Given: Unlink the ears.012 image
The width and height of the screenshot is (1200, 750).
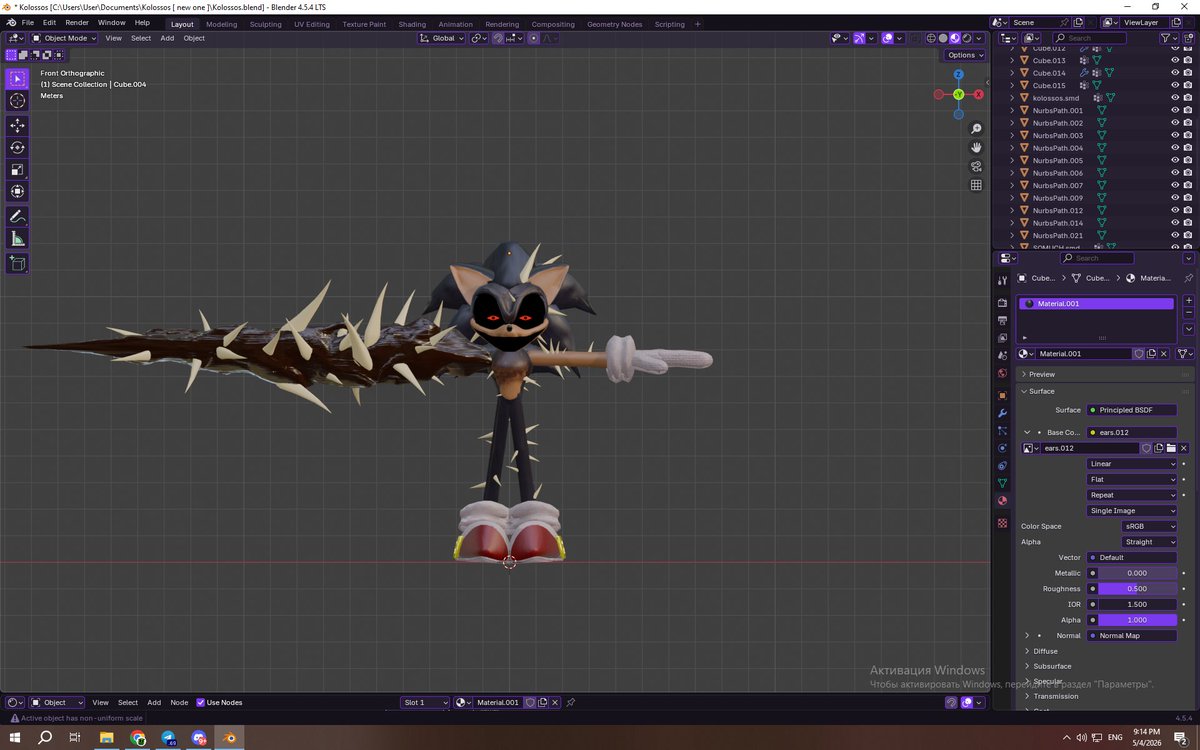Looking at the screenshot, I should tap(1184, 448).
